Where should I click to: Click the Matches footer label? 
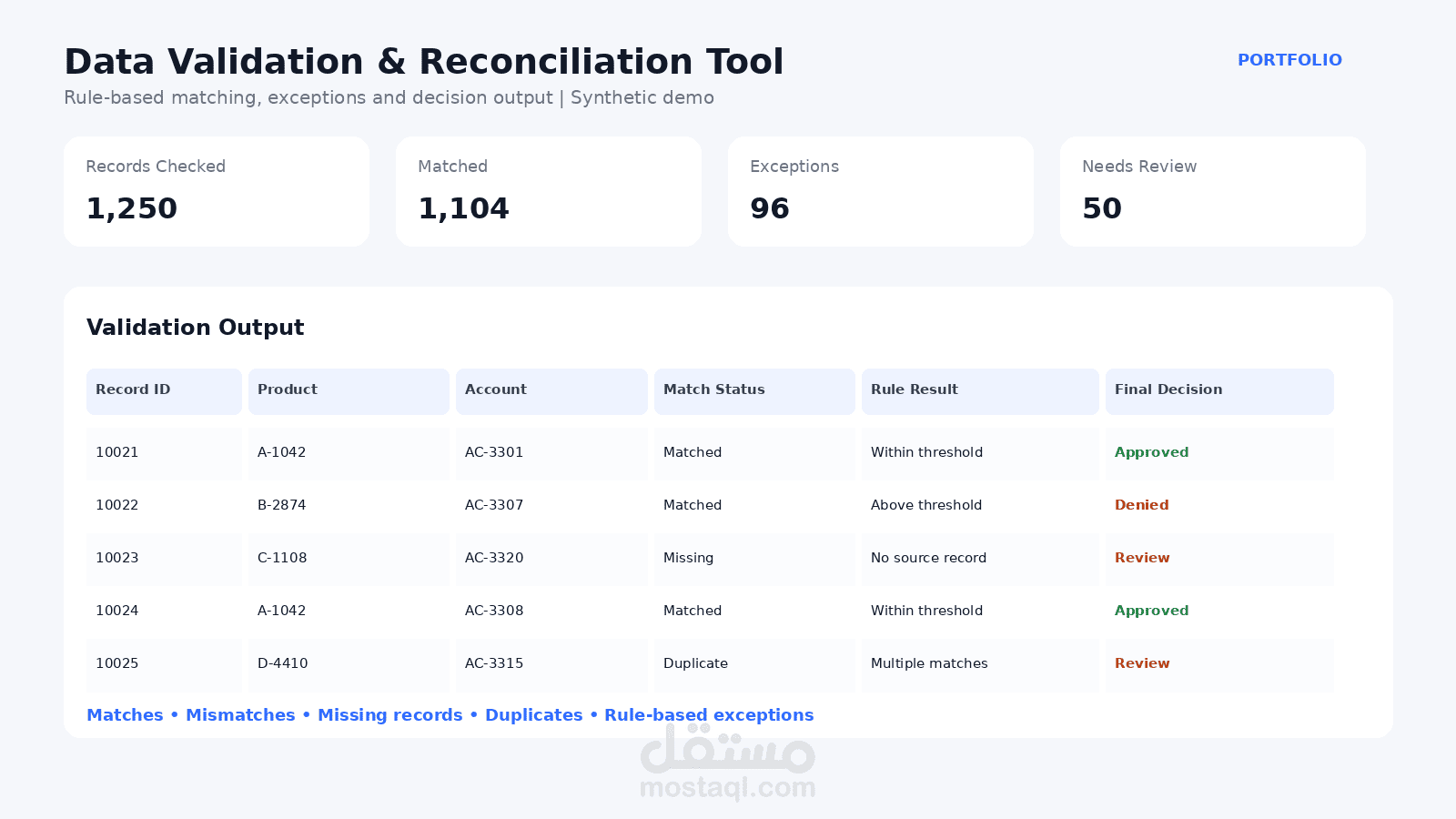[x=125, y=715]
